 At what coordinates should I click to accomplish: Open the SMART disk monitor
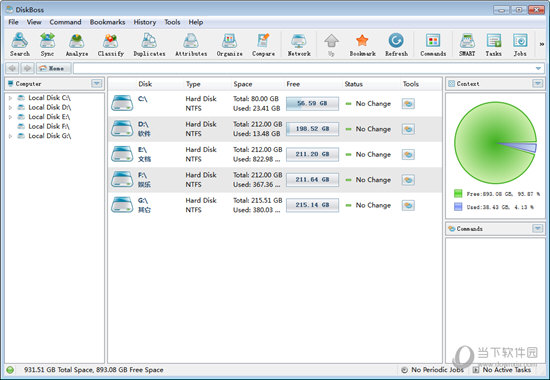point(467,45)
